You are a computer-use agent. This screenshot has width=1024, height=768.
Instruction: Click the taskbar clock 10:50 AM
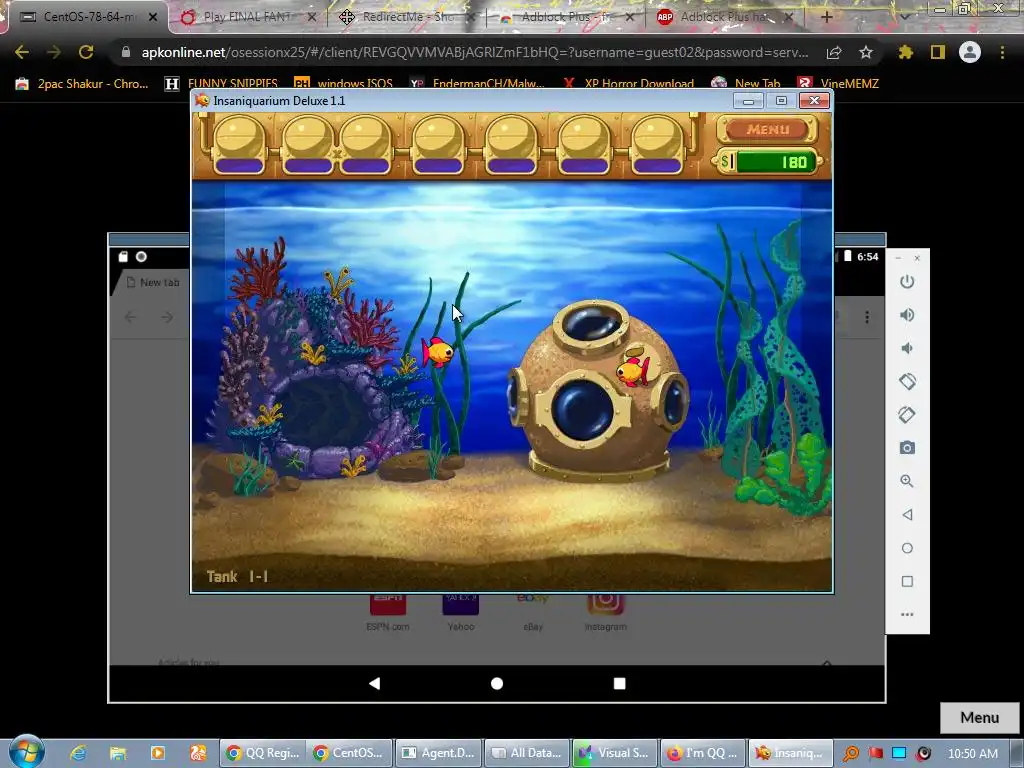(x=972, y=753)
